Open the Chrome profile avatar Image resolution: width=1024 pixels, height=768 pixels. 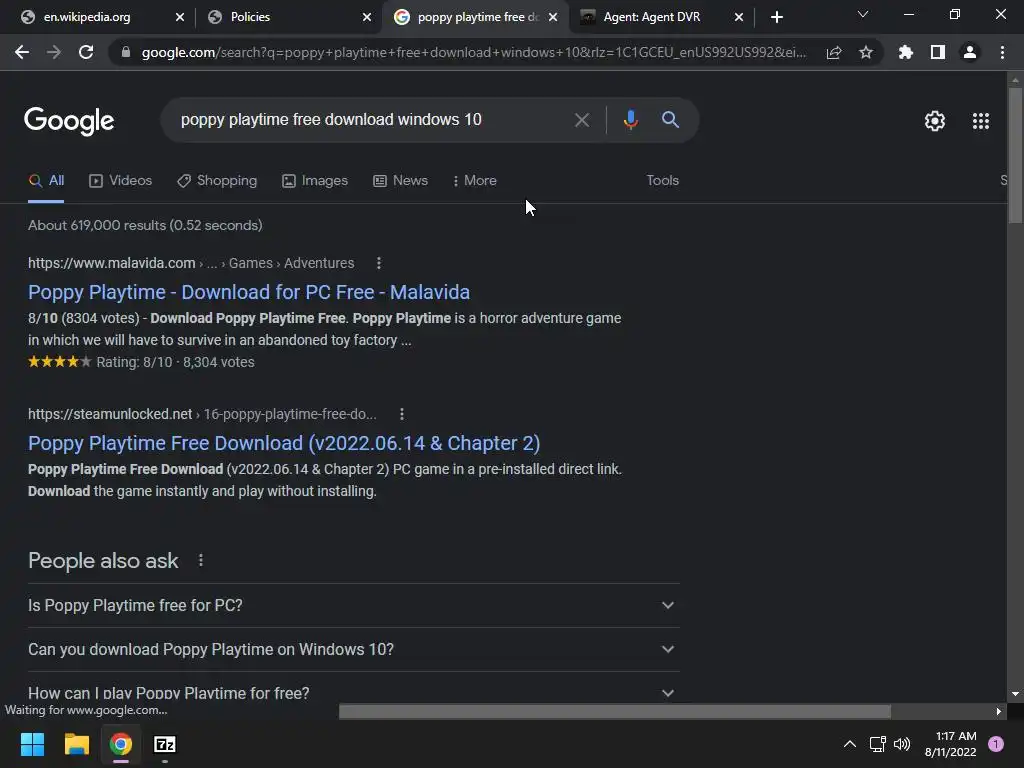click(x=970, y=52)
